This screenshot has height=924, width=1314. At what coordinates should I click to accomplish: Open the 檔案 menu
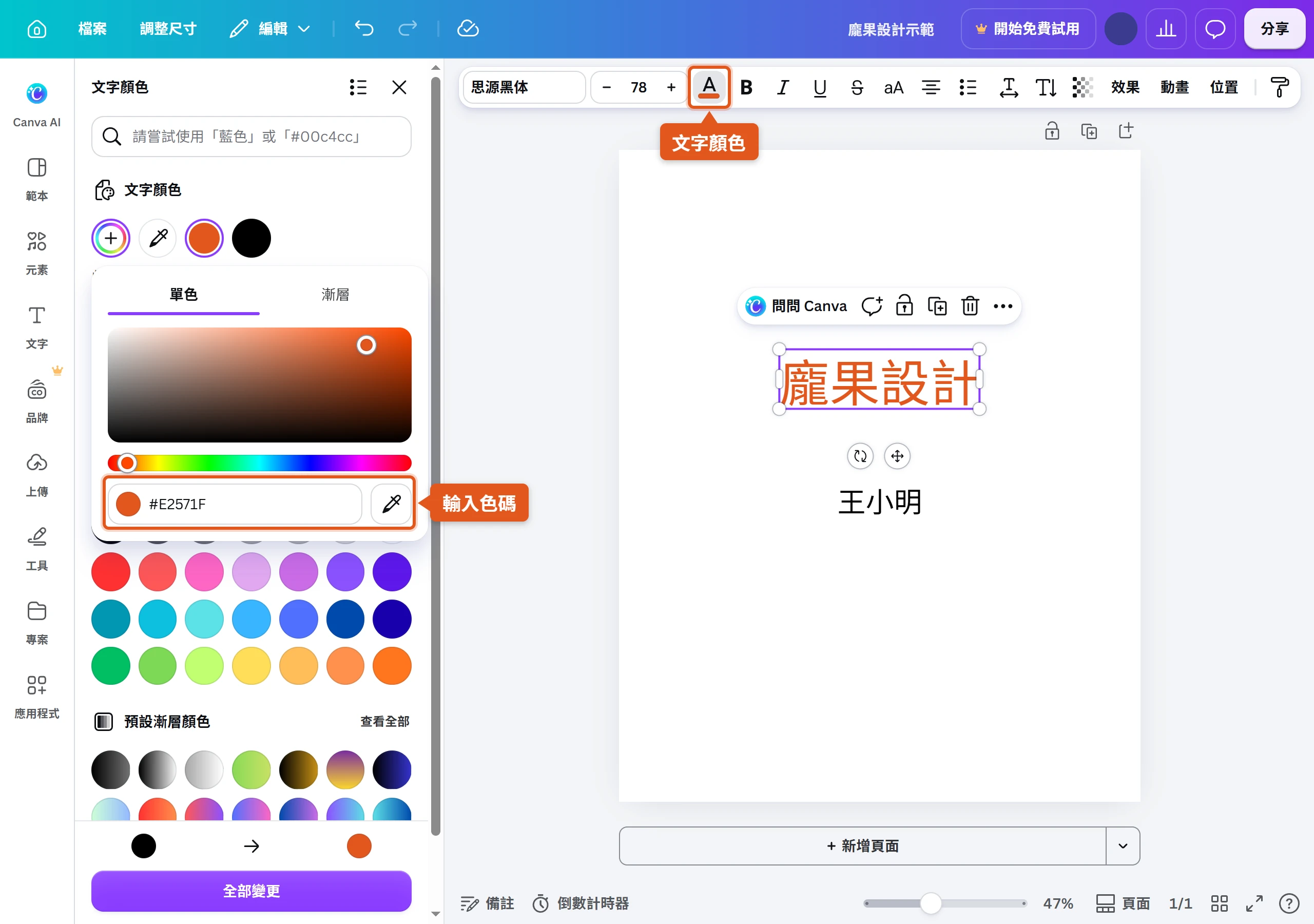click(92, 29)
